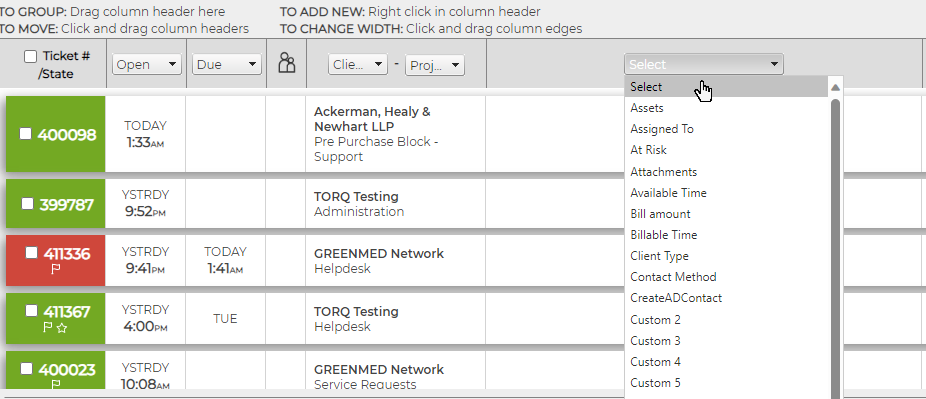The image size is (926, 399).
Task: Pick Billable Time in the dropdown list
Action: pos(664,234)
